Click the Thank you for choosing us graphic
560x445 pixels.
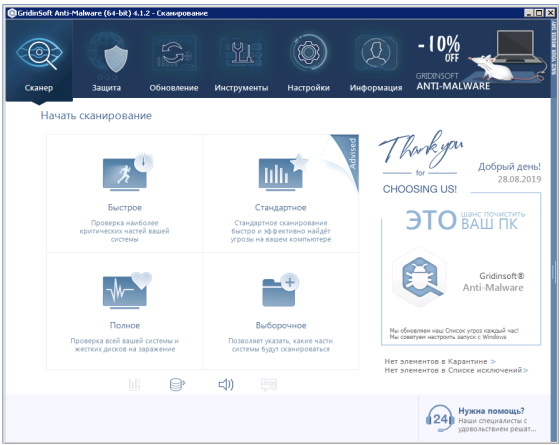coord(421,162)
